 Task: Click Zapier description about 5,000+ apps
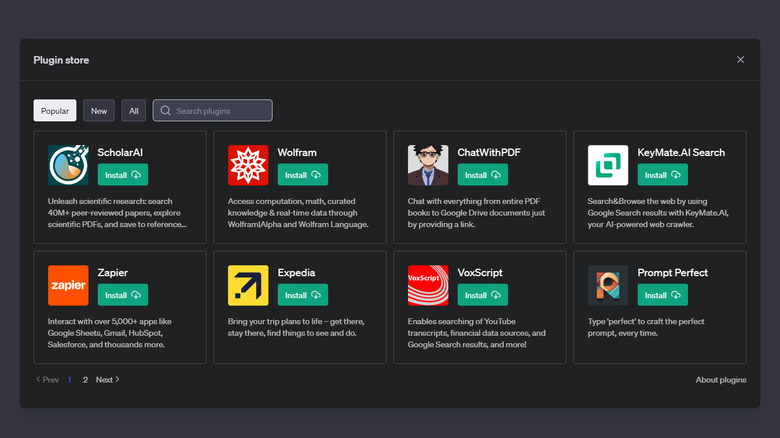tap(109, 333)
